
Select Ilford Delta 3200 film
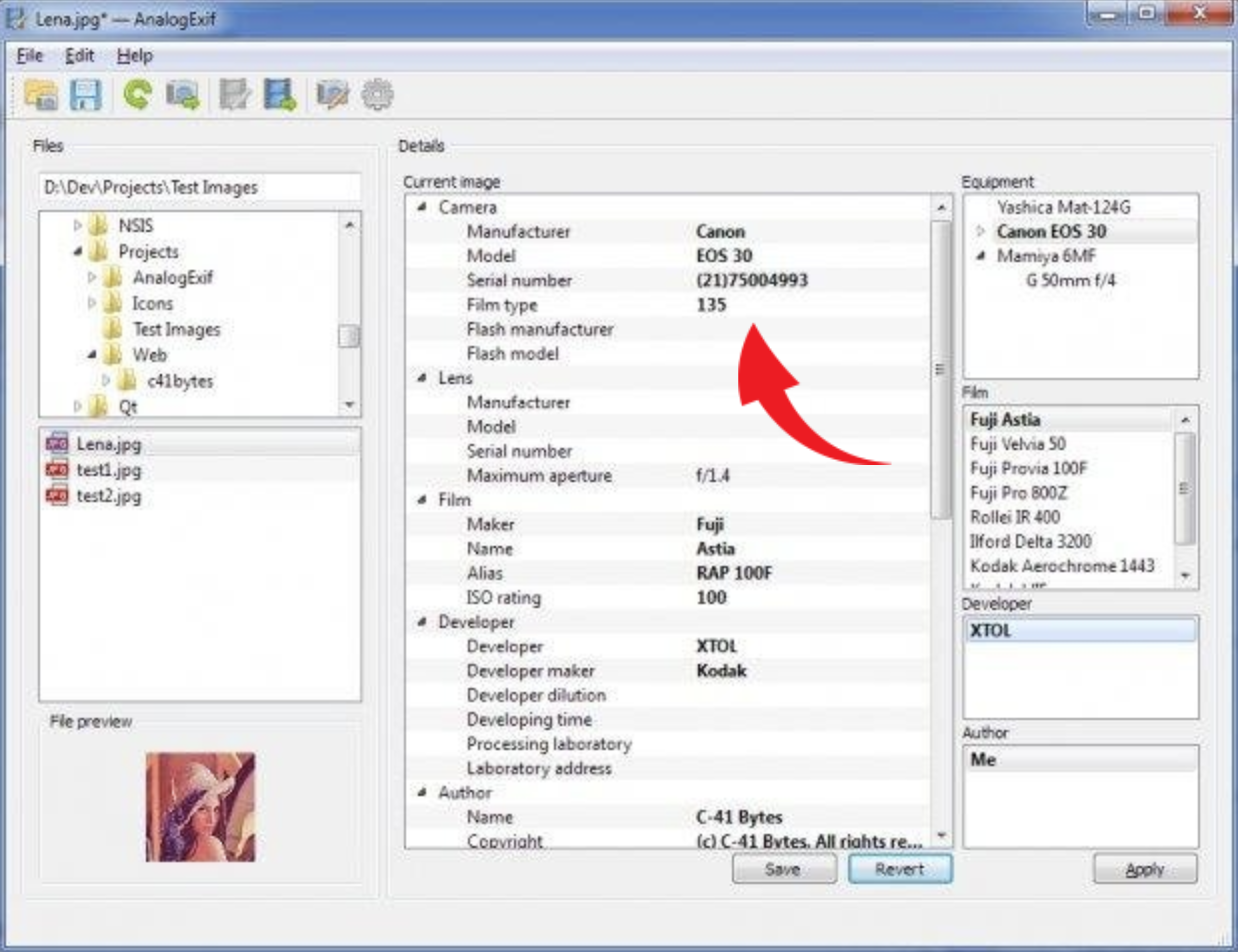tap(1031, 541)
